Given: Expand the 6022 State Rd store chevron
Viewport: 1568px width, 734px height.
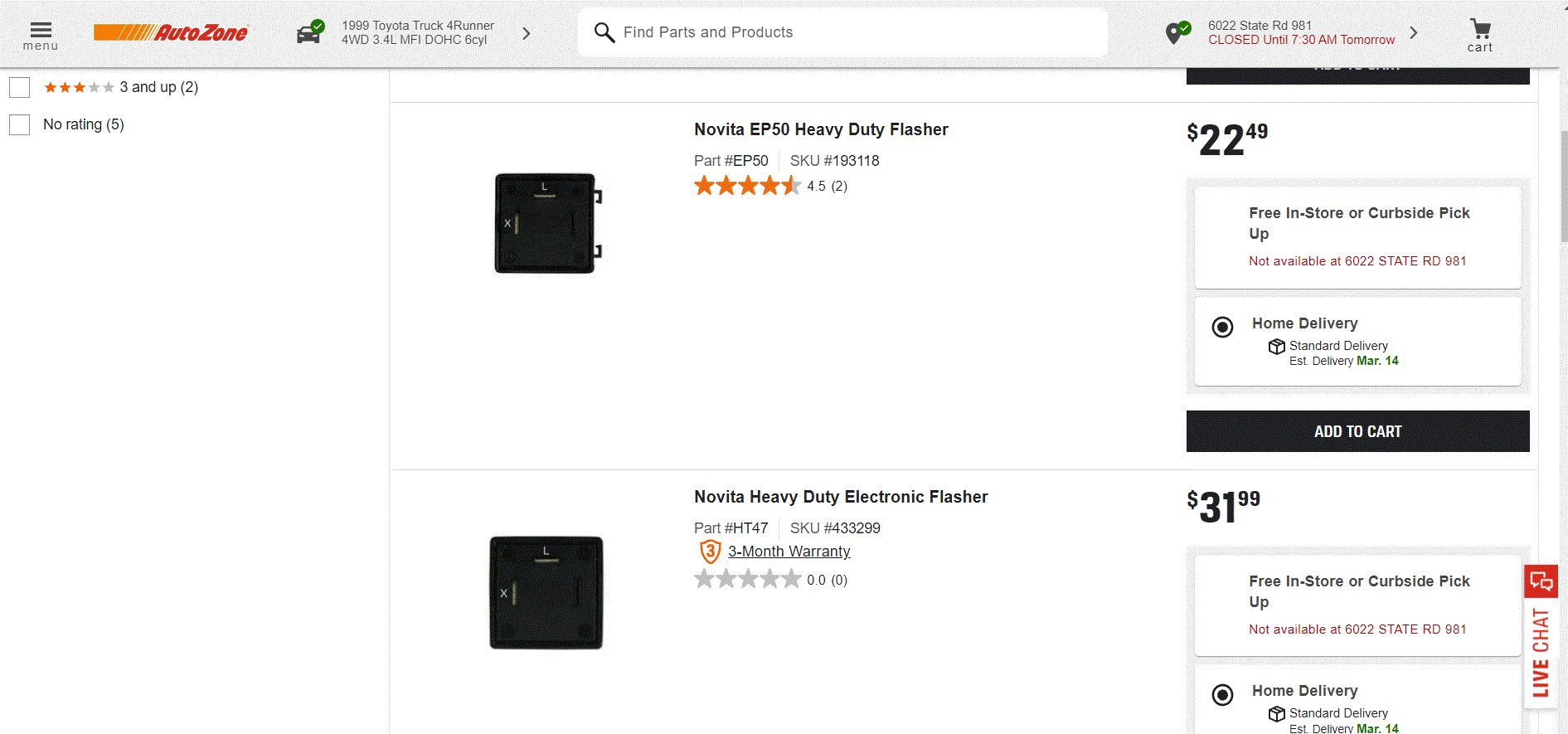Looking at the screenshot, I should click(1414, 33).
